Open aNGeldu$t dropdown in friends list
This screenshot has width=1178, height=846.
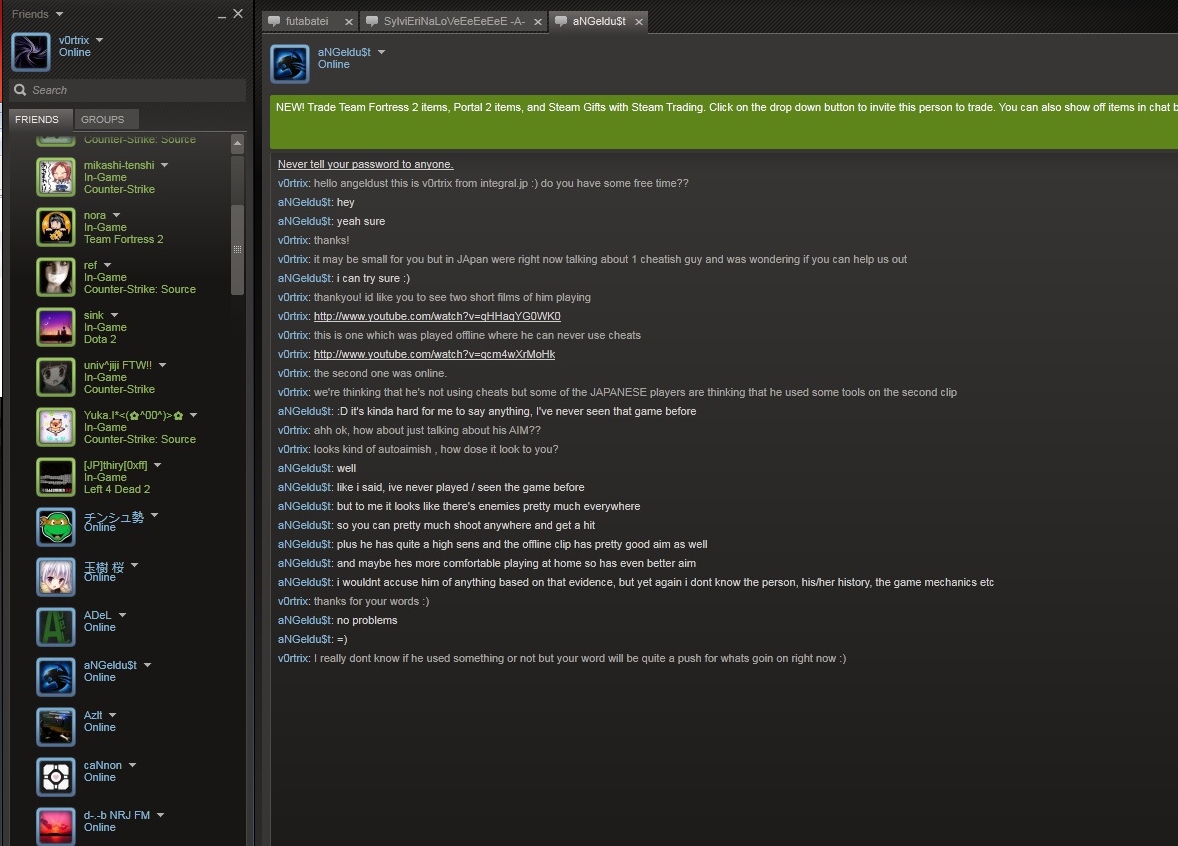(x=147, y=665)
